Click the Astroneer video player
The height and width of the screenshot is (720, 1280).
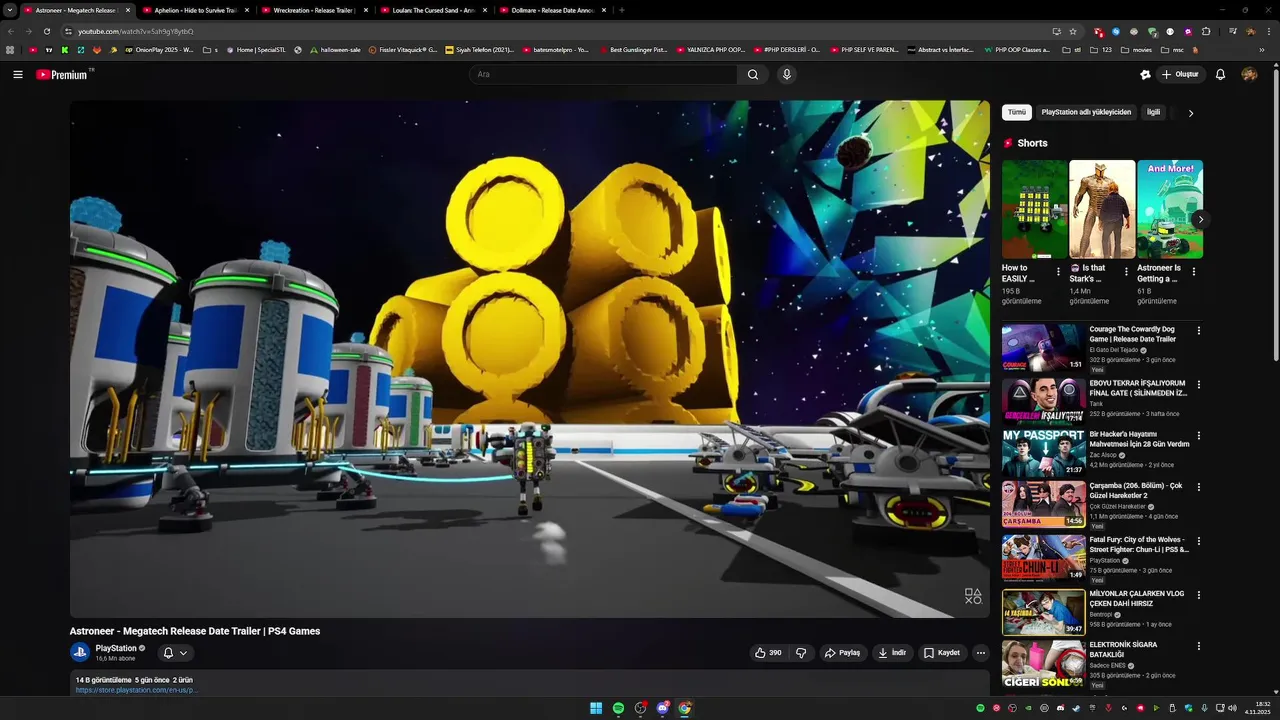[x=529, y=359]
